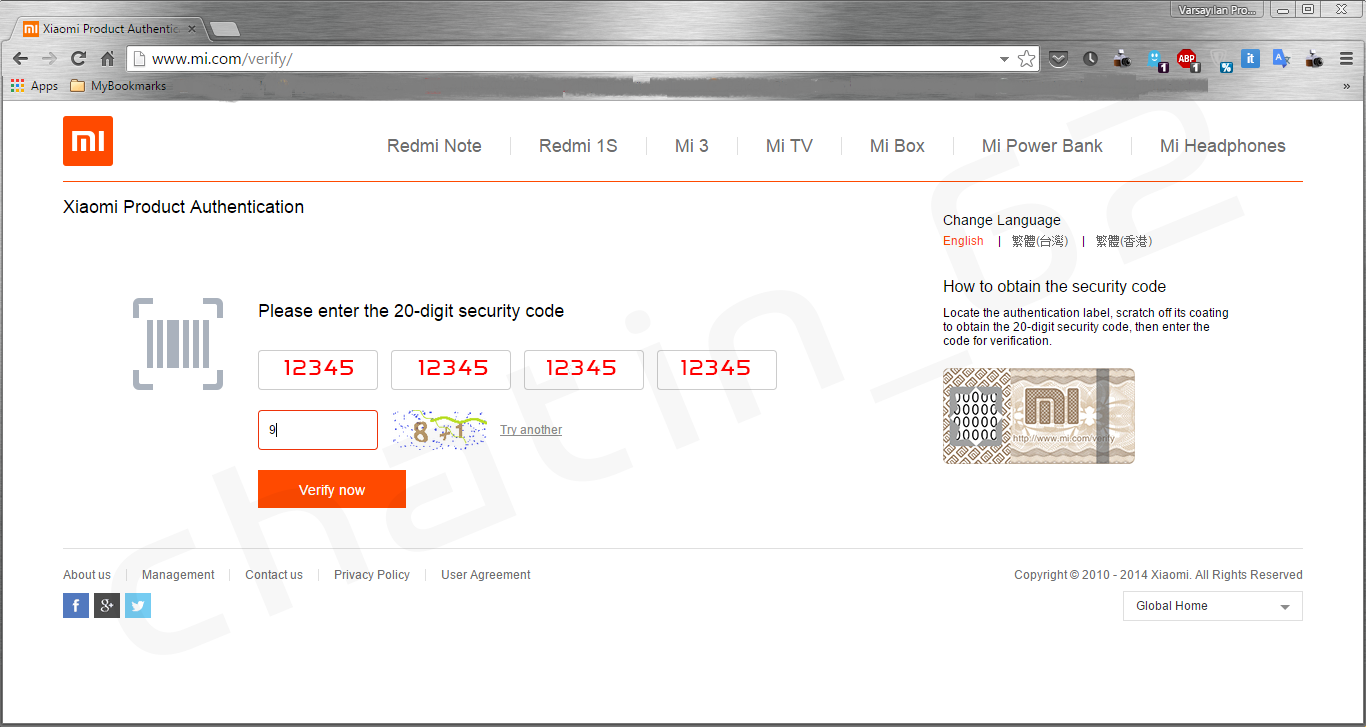
Task: Open a new browser tab
Action: 225,29
